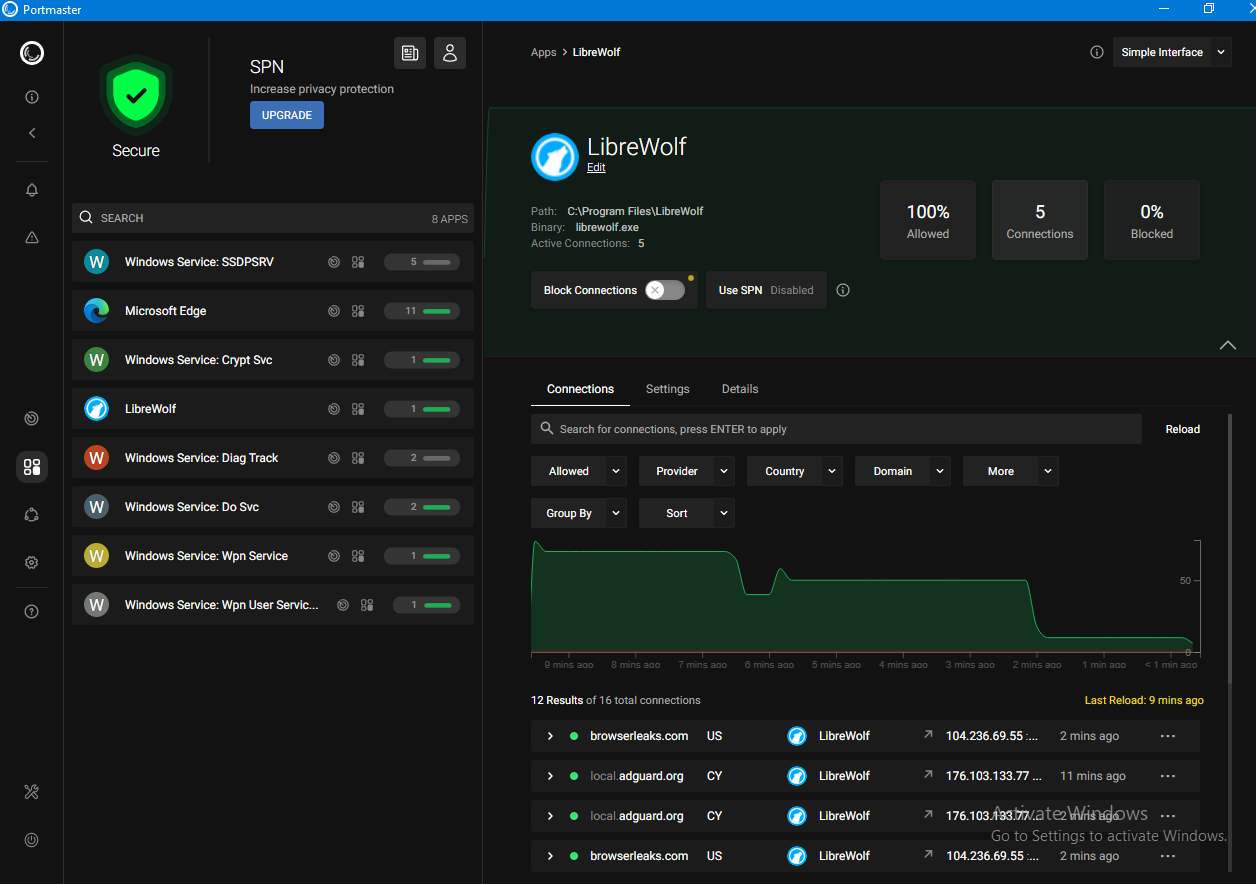Click info icon next to Use SPN

(x=843, y=290)
